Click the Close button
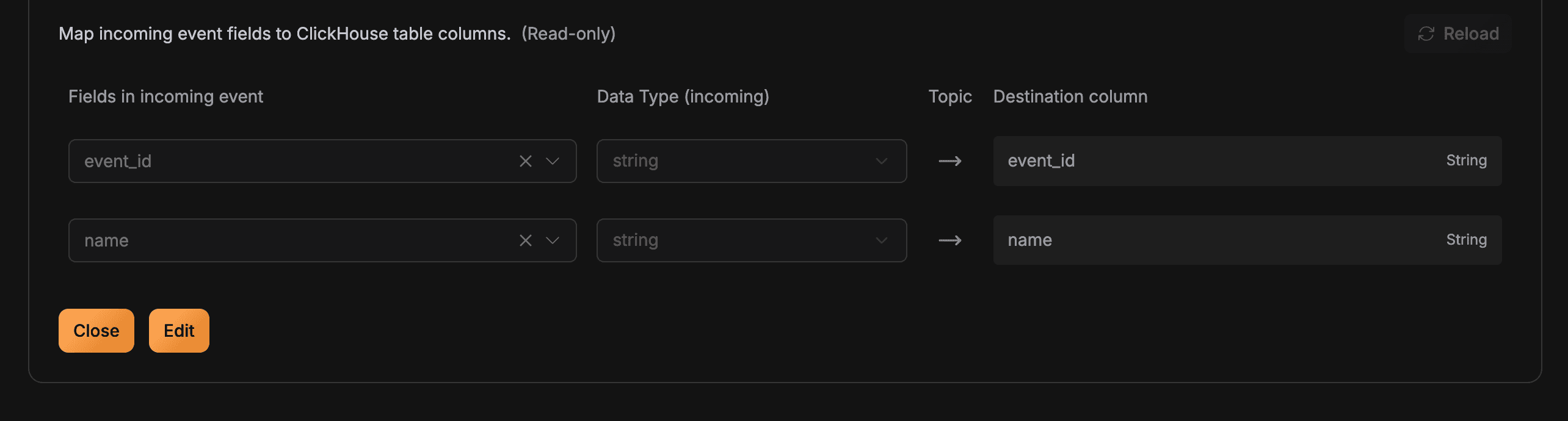 (x=96, y=331)
